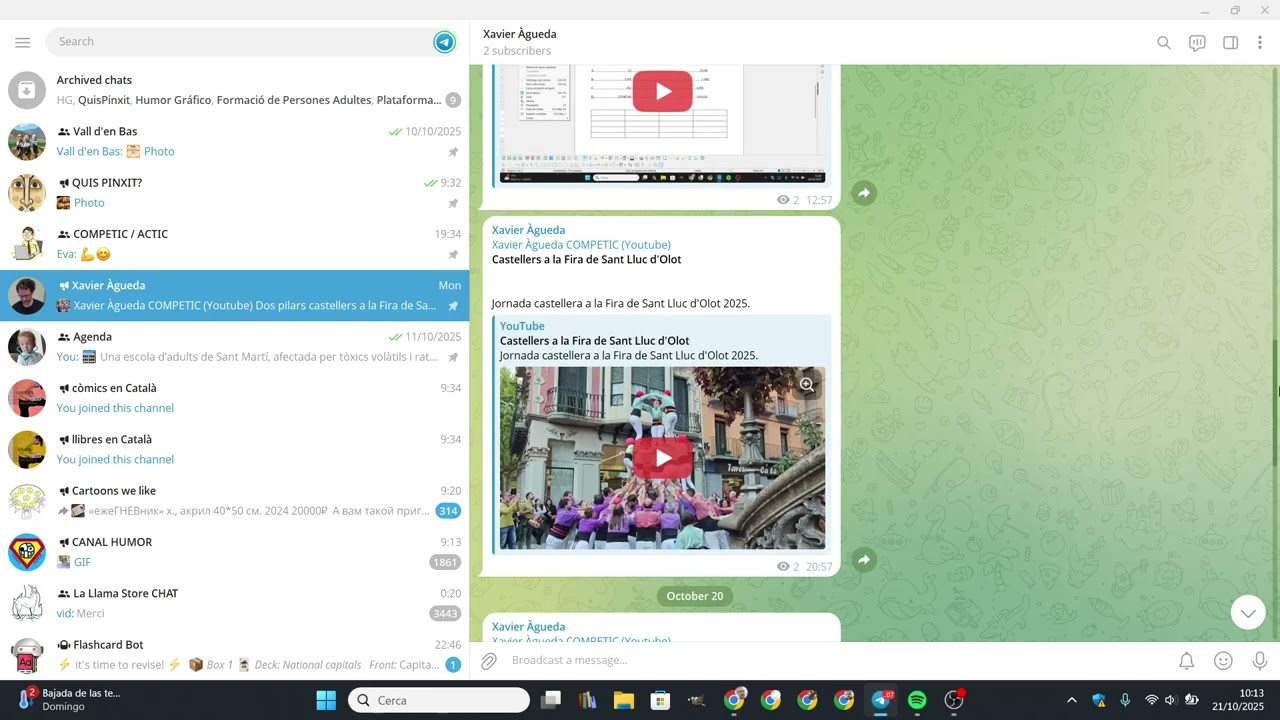Click the 3443 unread badge on La Llama Store
1280x720 pixels.
445,613
